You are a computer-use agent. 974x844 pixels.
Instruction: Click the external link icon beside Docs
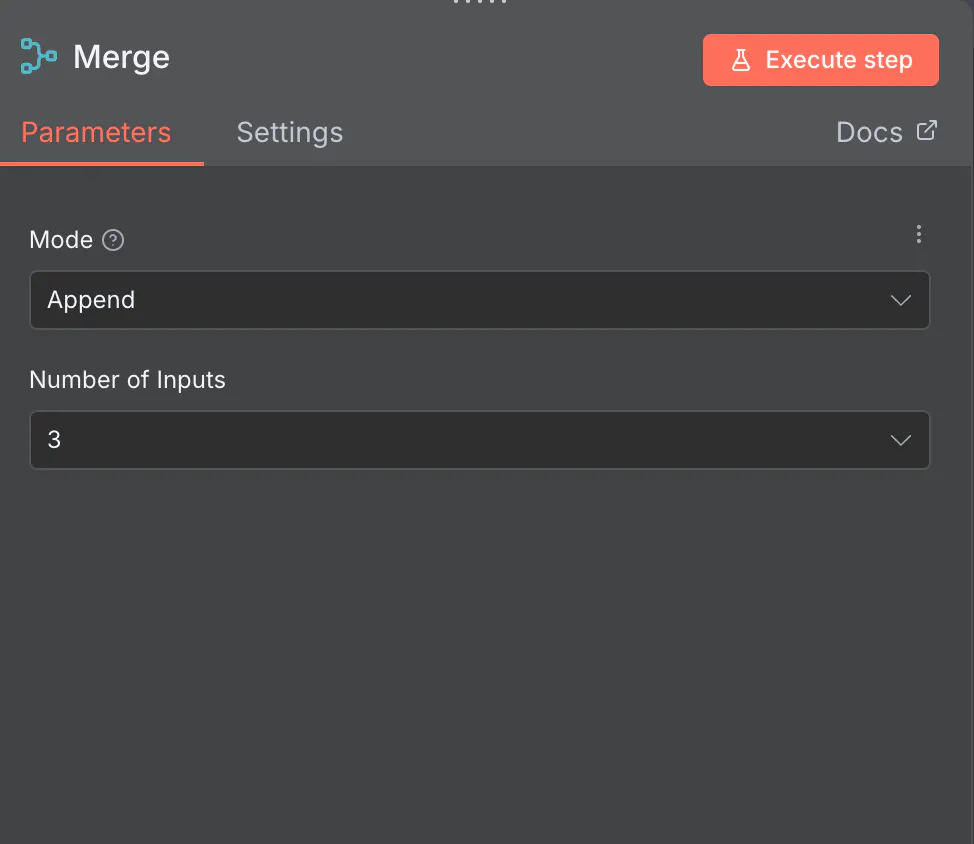click(x=927, y=131)
